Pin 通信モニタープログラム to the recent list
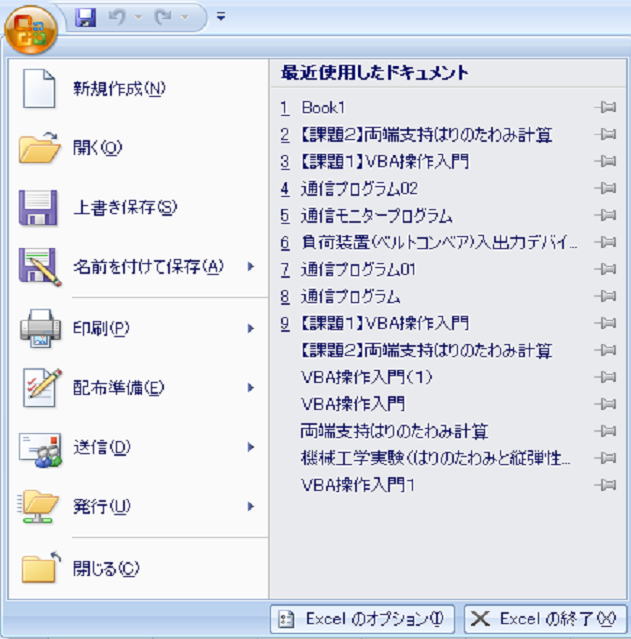631x639 pixels. tap(605, 215)
